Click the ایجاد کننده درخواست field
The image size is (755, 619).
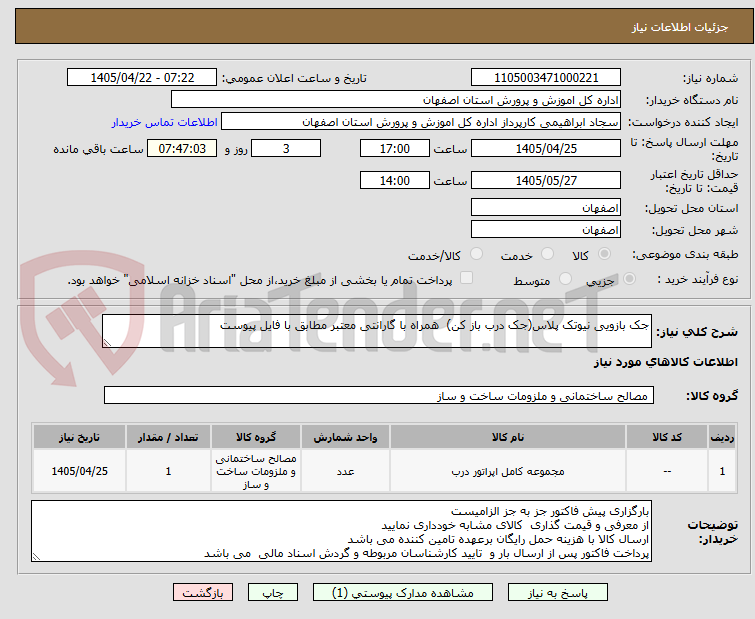point(421,122)
